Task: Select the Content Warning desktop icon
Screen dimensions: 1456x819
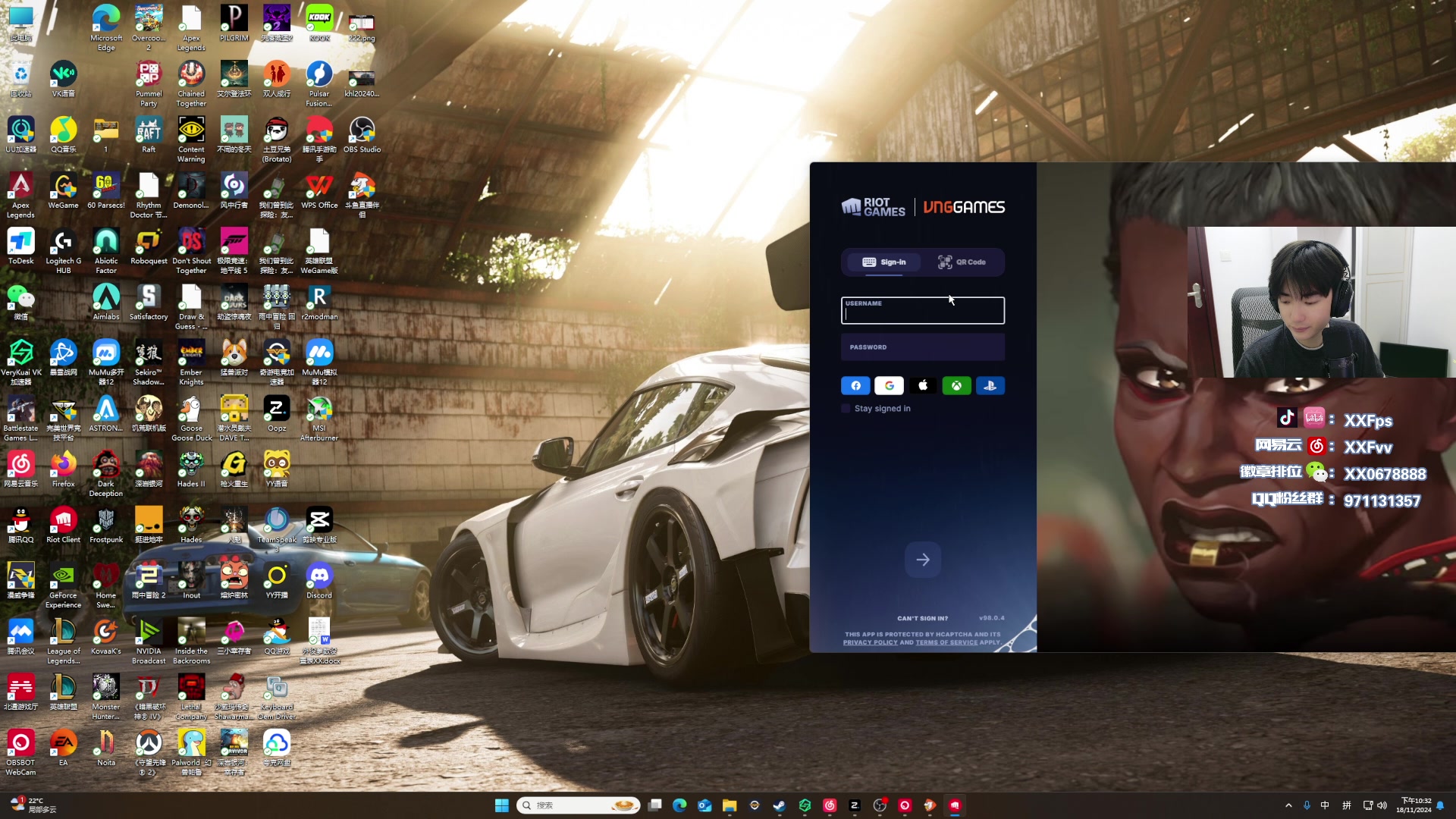Action: coord(191,140)
